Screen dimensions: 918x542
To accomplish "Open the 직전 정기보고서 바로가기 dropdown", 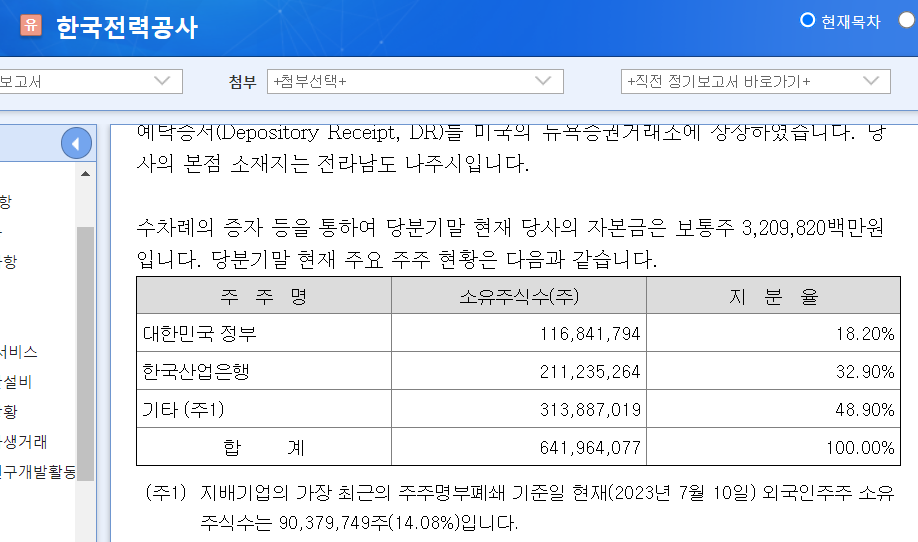I will (755, 81).
